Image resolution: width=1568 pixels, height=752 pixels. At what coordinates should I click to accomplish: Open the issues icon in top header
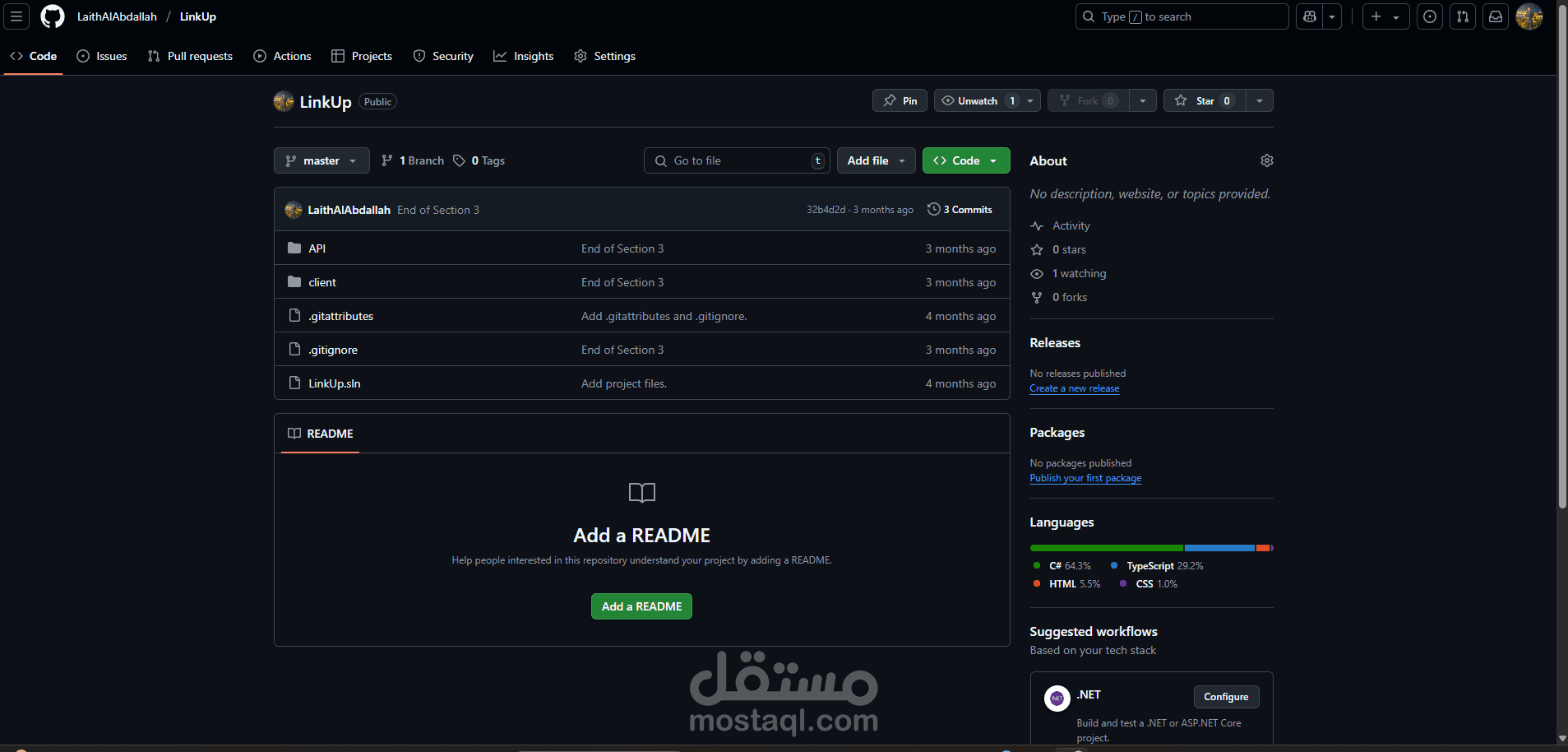pos(1431,16)
